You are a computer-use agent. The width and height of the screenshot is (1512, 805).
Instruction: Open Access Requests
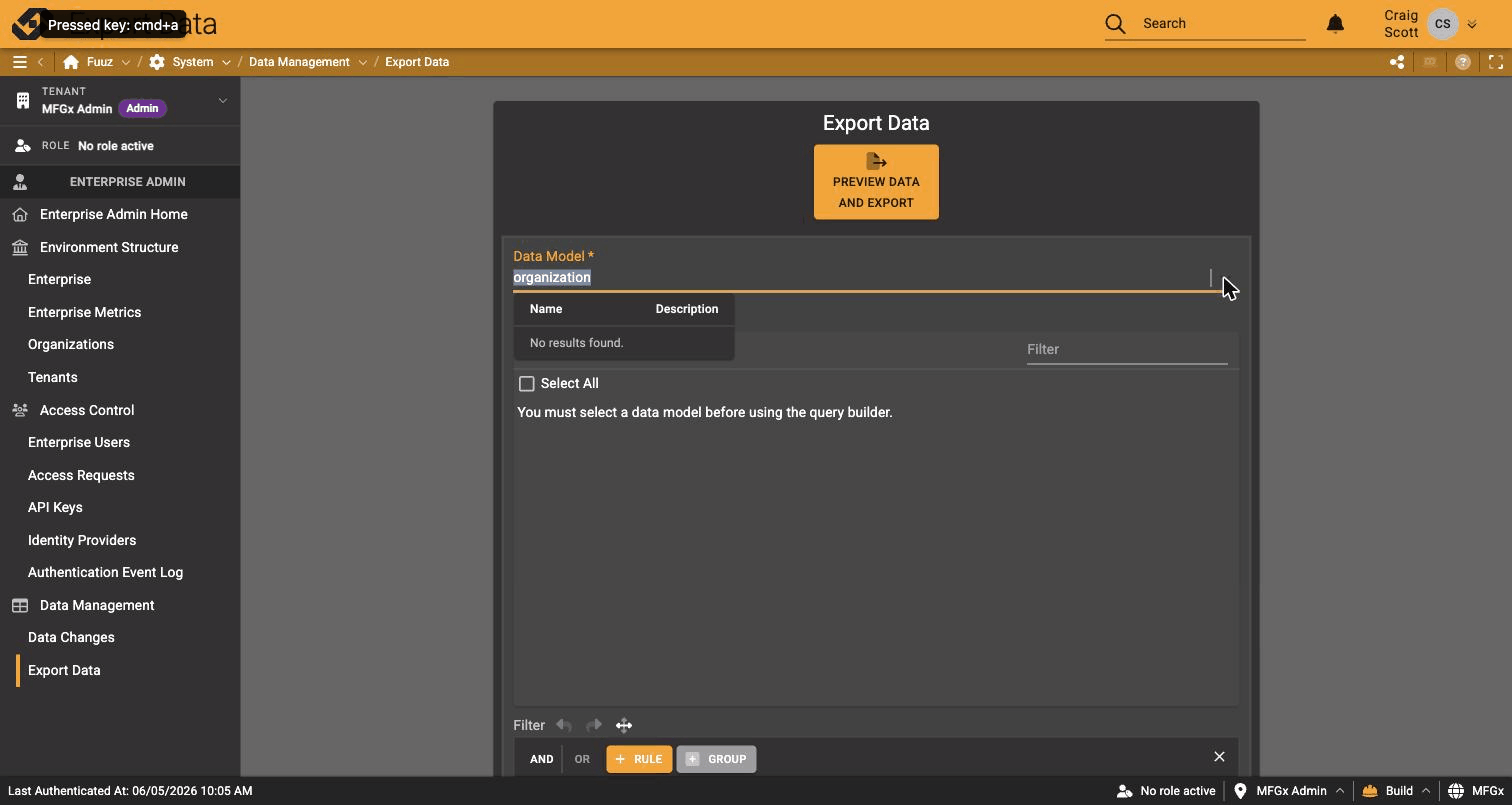pyautogui.click(x=81, y=475)
